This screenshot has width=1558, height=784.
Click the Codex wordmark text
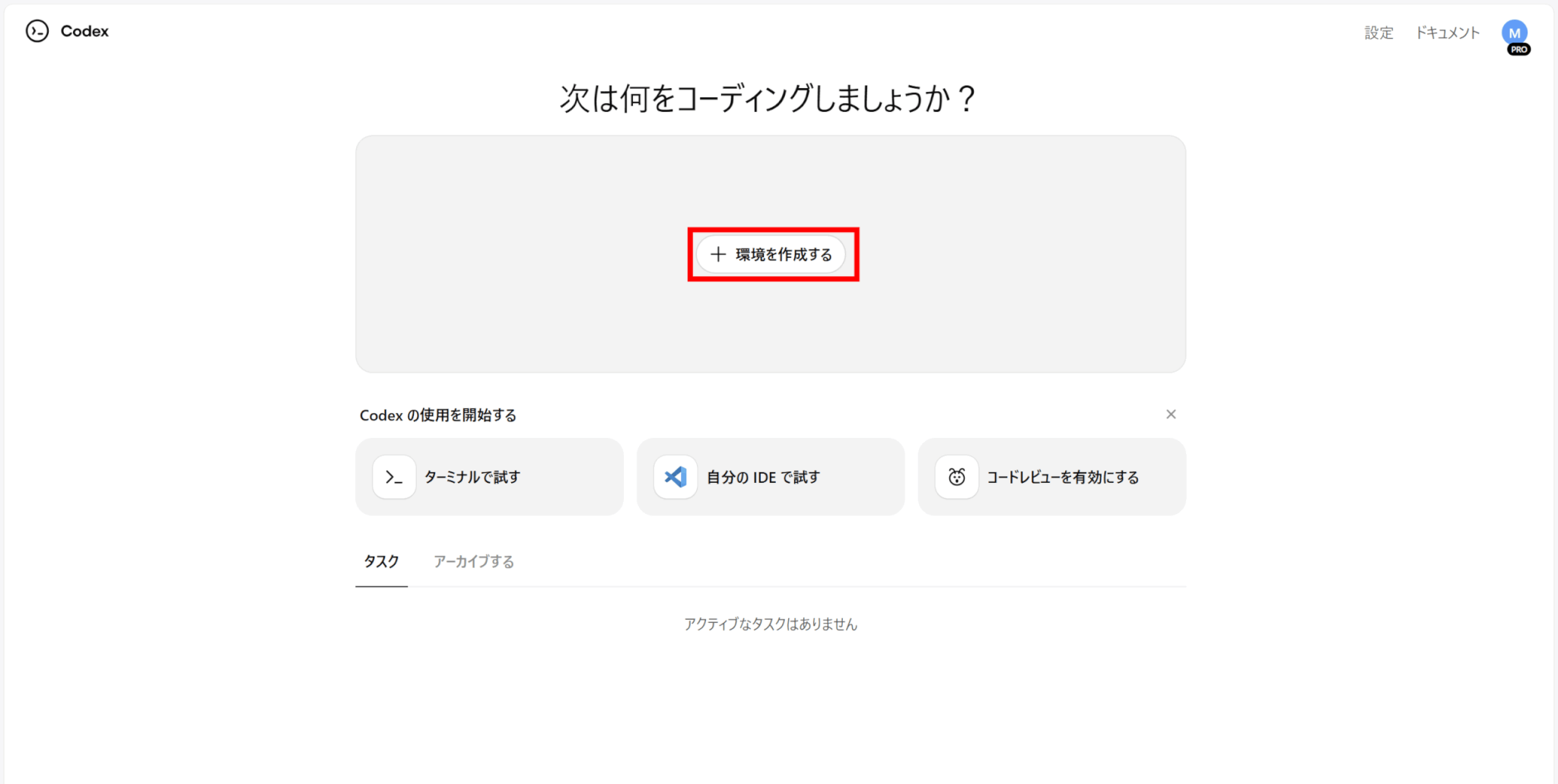[84, 31]
